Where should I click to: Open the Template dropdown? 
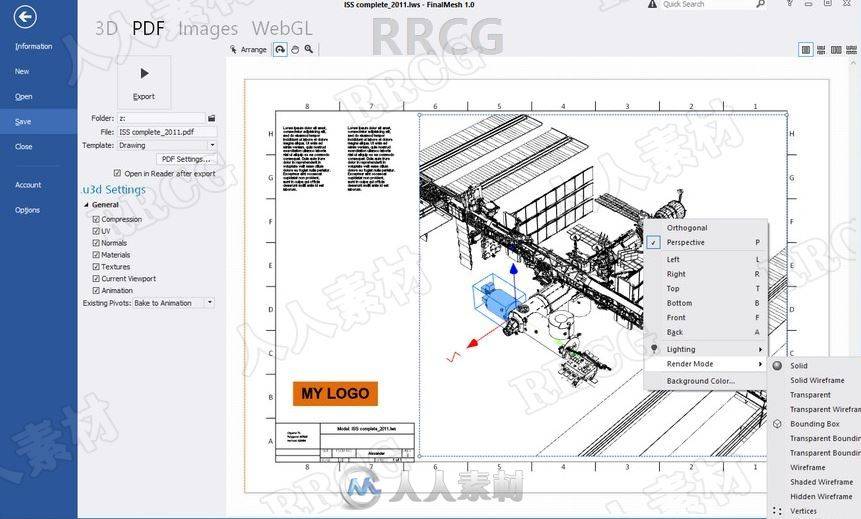(211, 145)
